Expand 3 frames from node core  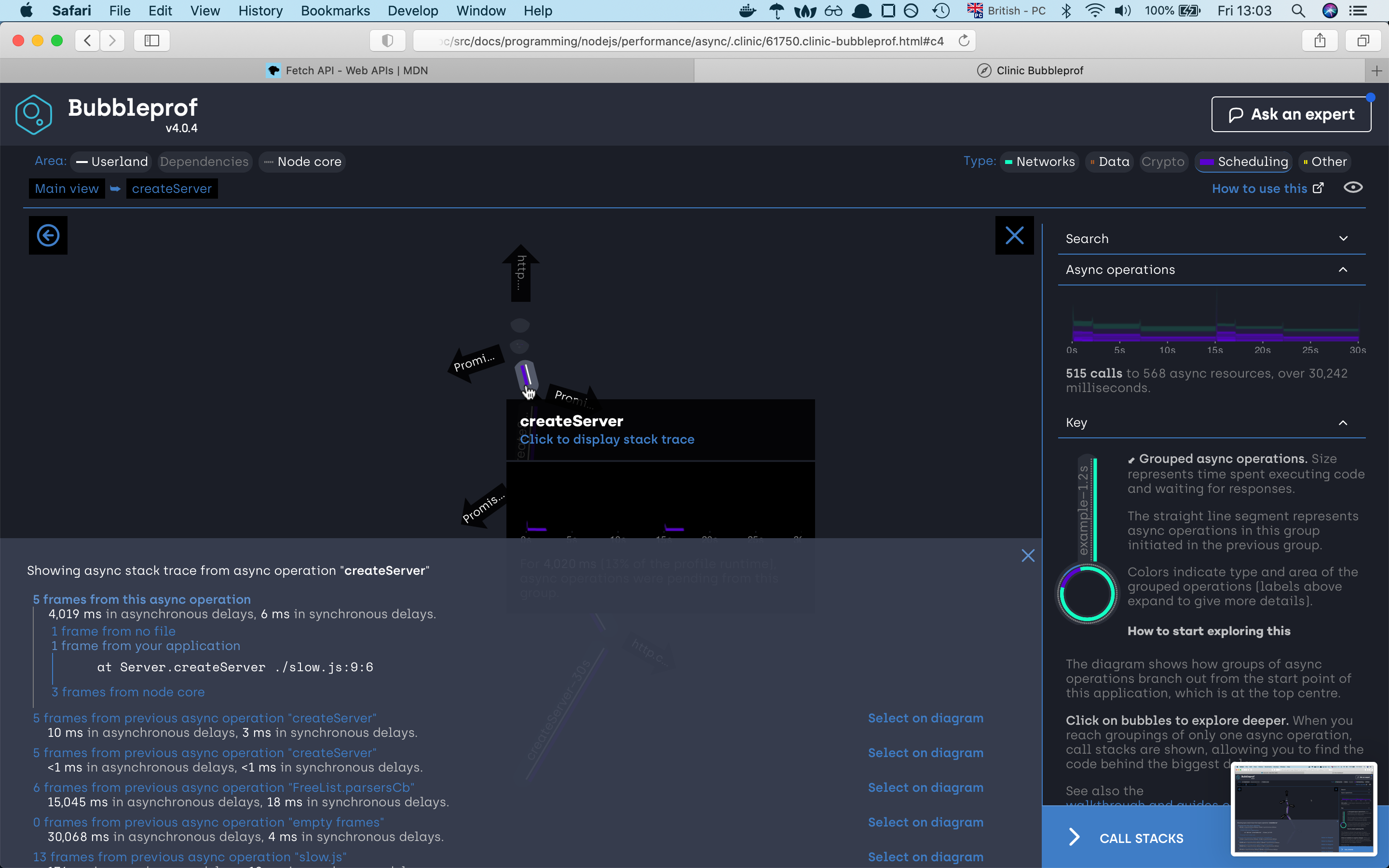(127, 692)
